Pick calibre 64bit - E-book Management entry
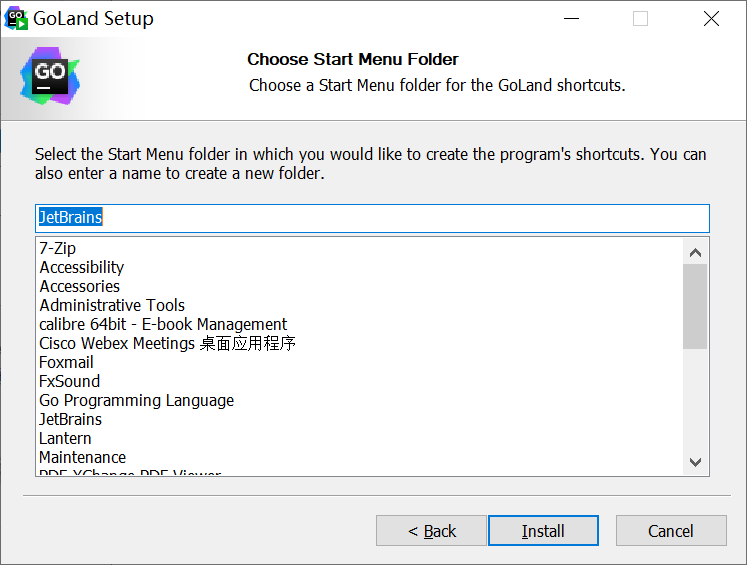Viewport: 747px width, 565px height. [x=163, y=324]
